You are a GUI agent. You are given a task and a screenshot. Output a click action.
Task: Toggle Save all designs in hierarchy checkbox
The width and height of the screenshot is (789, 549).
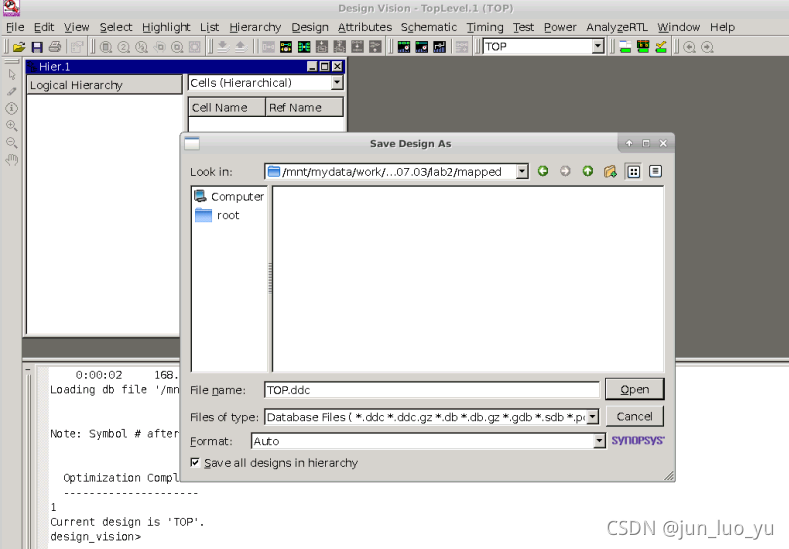(195, 462)
